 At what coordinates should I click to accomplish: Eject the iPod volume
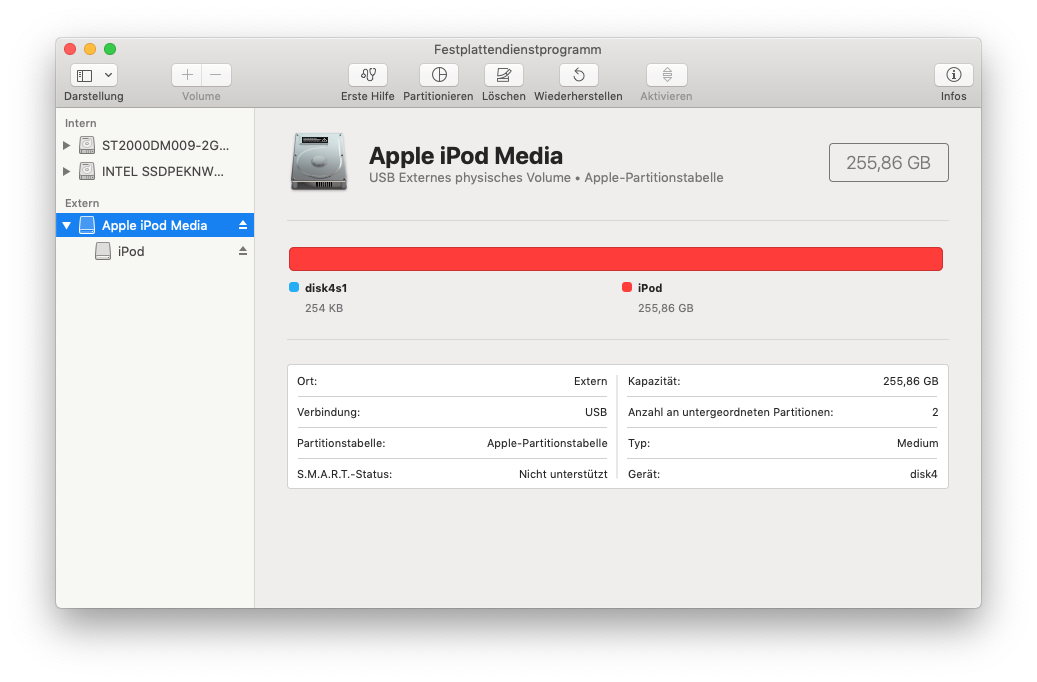[243, 251]
